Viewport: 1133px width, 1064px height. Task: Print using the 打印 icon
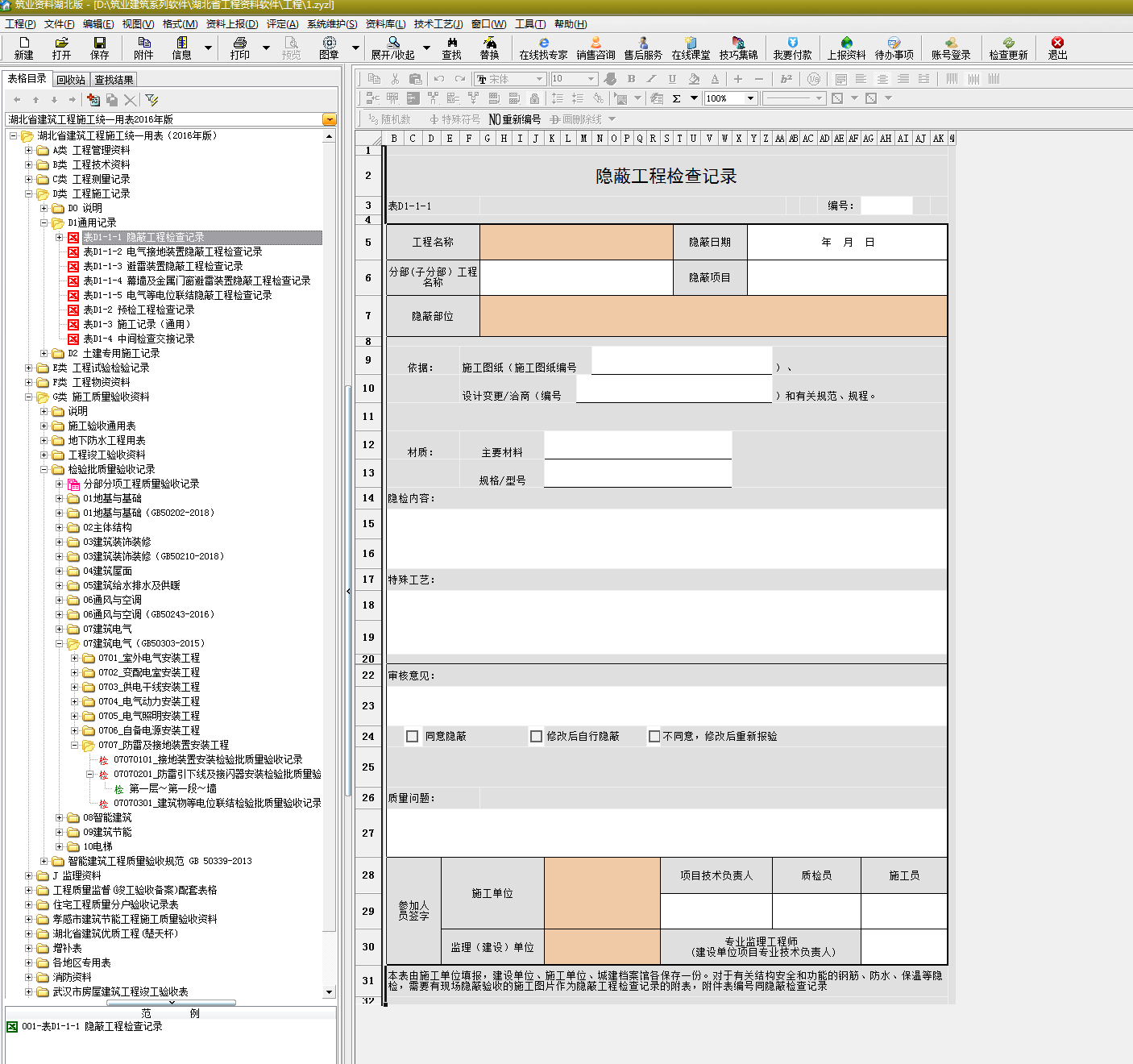pyautogui.click(x=240, y=48)
